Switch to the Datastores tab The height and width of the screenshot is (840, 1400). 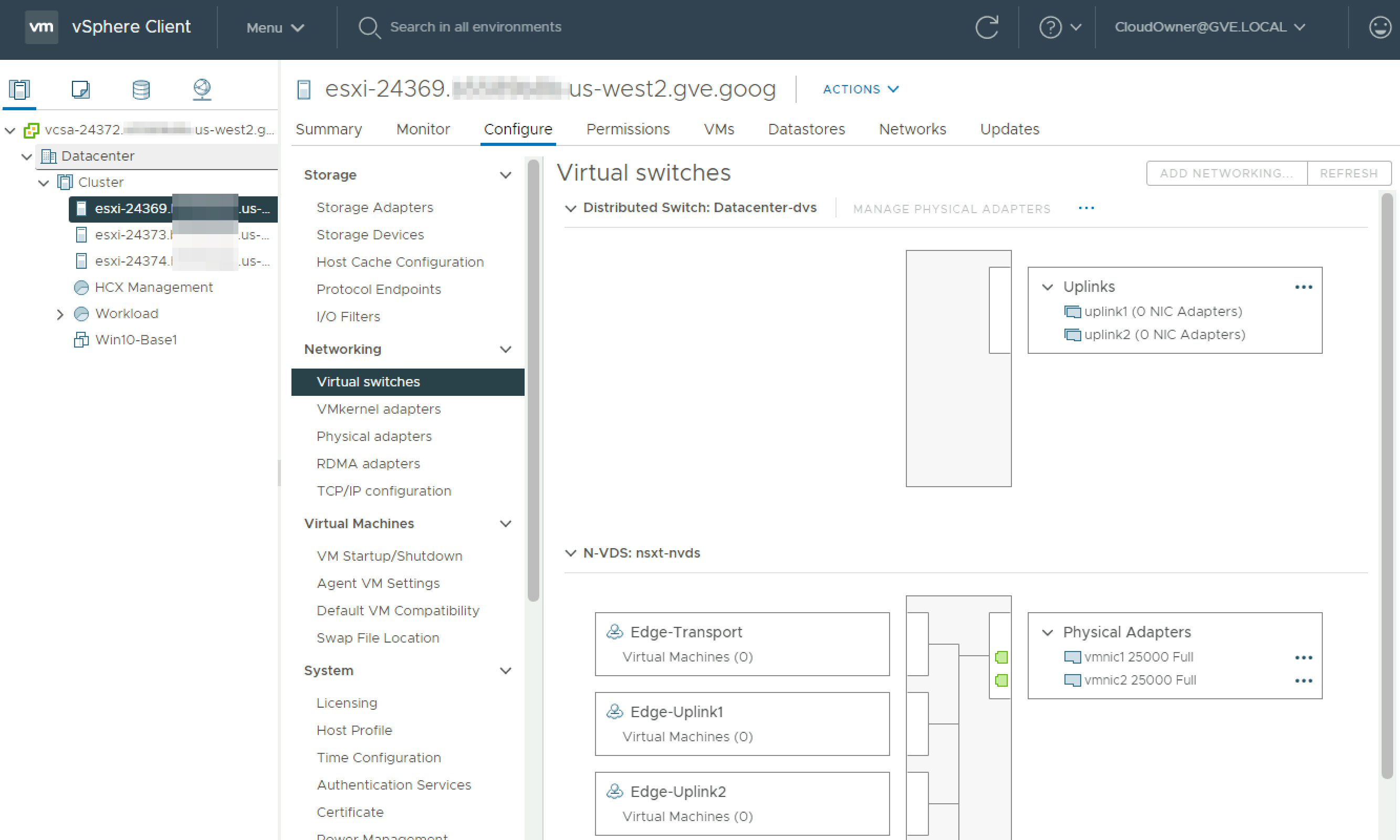(806, 129)
